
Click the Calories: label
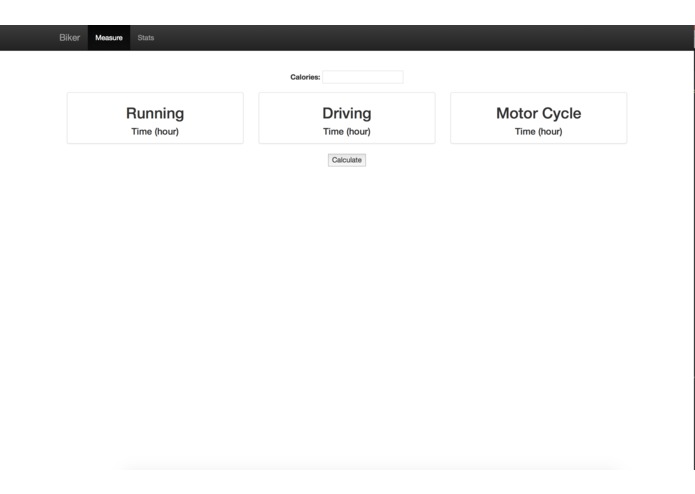pyautogui.click(x=305, y=77)
